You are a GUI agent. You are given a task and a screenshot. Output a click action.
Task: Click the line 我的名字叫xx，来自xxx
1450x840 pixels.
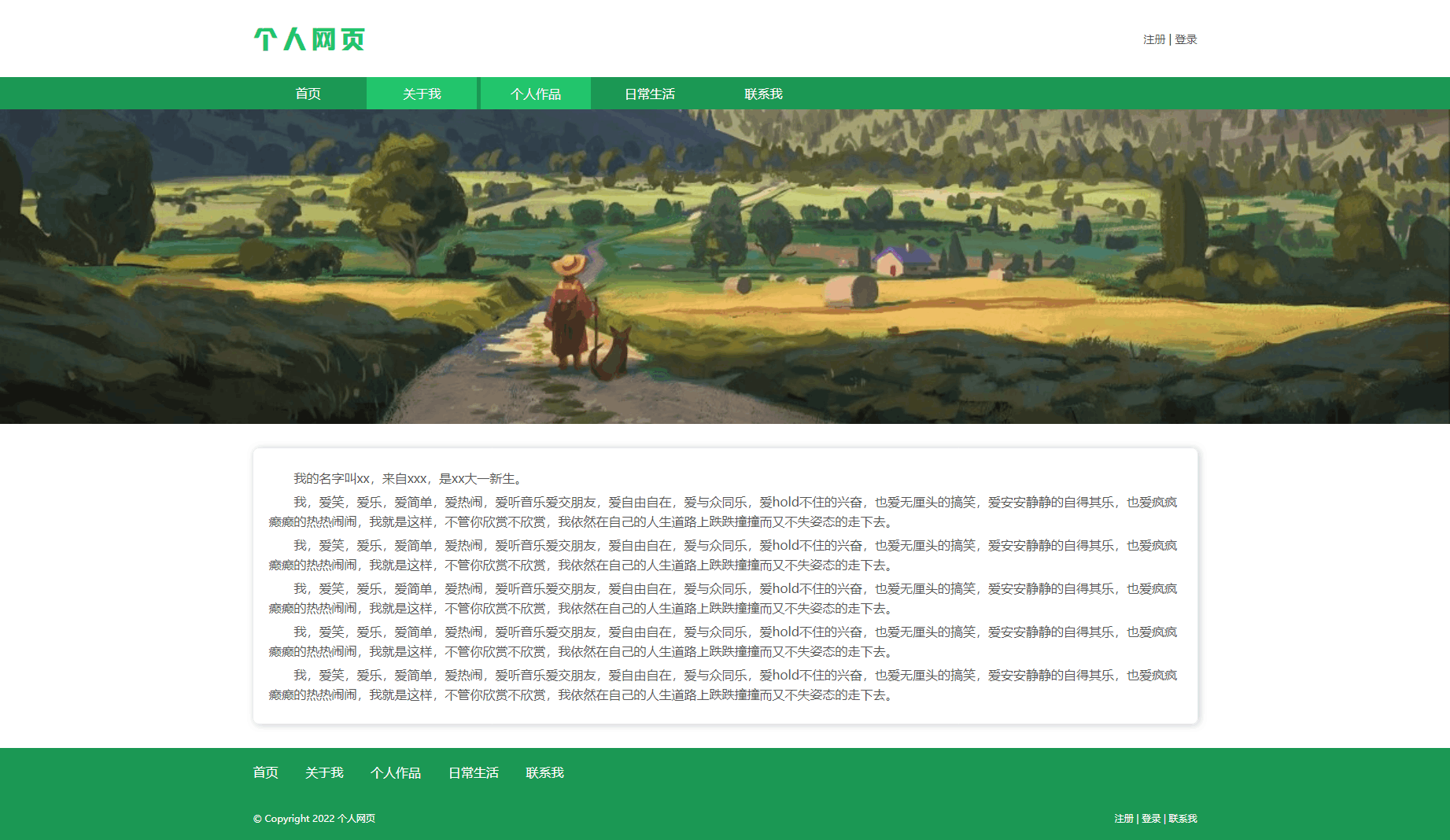(x=408, y=478)
